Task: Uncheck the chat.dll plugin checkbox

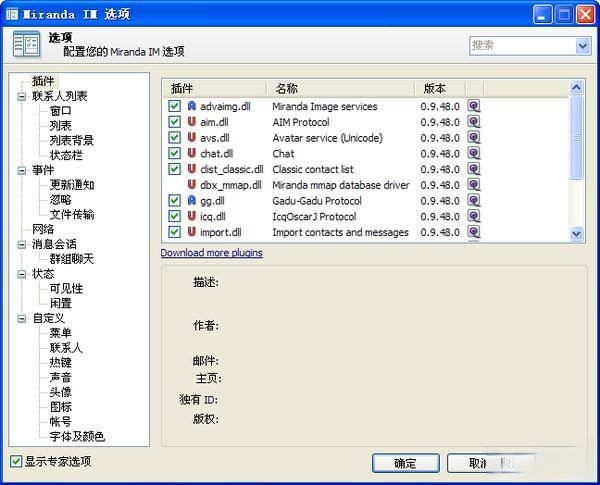Action: tap(174, 153)
